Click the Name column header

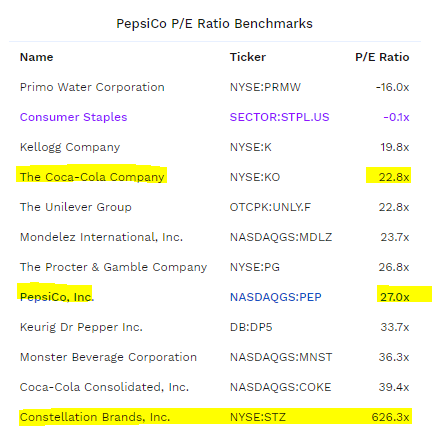[x=36, y=57]
